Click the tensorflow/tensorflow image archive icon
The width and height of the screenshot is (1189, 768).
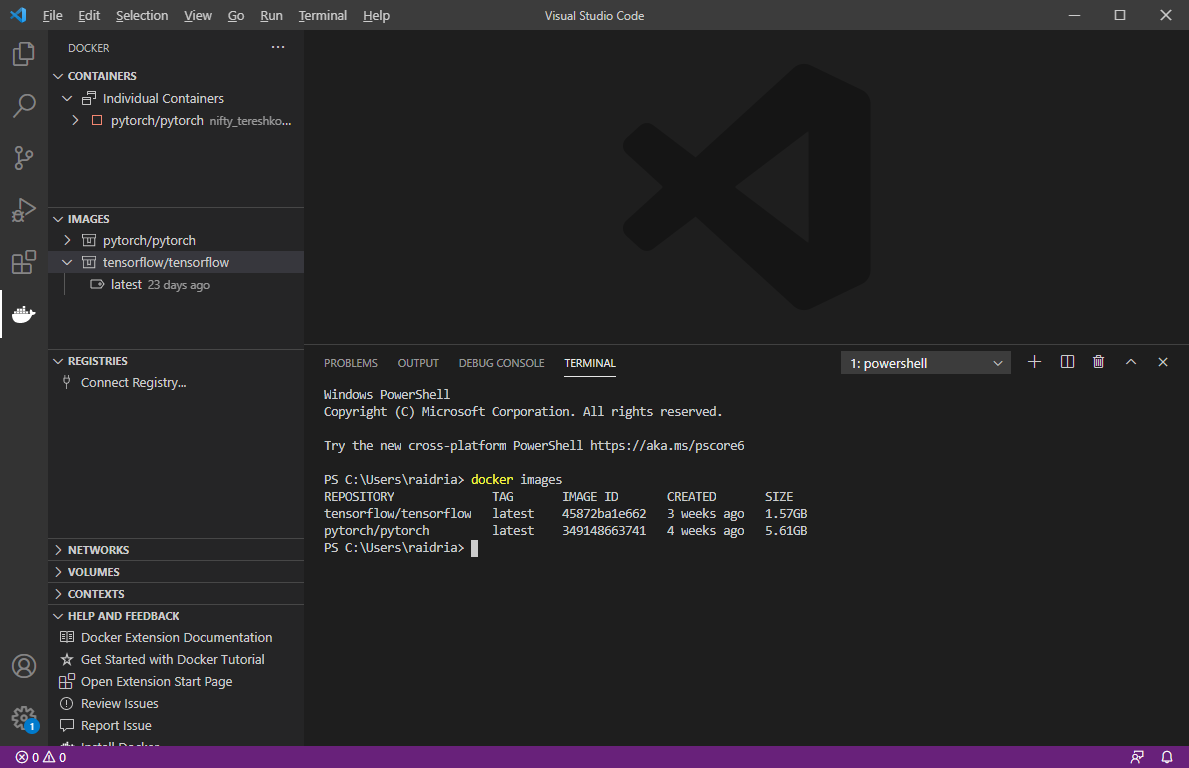click(x=89, y=262)
